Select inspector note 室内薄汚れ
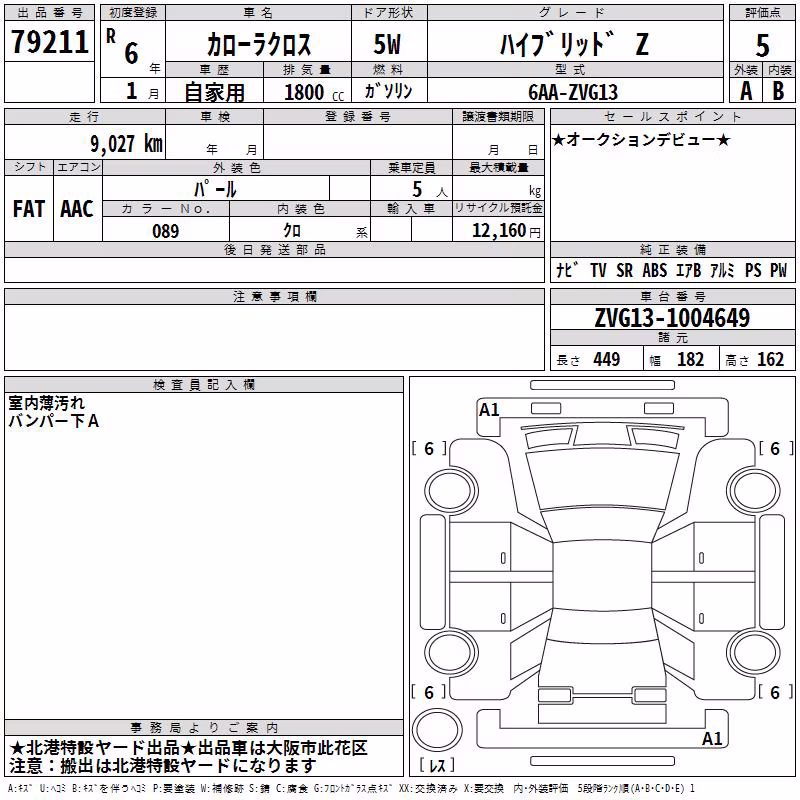The height and width of the screenshot is (800, 800). [46, 403]
